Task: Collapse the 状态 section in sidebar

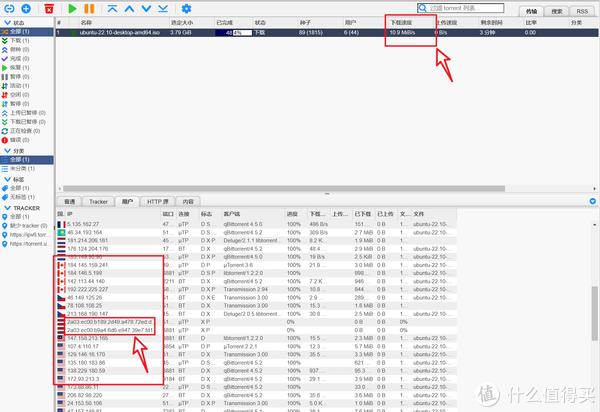Action: point(7,23)
